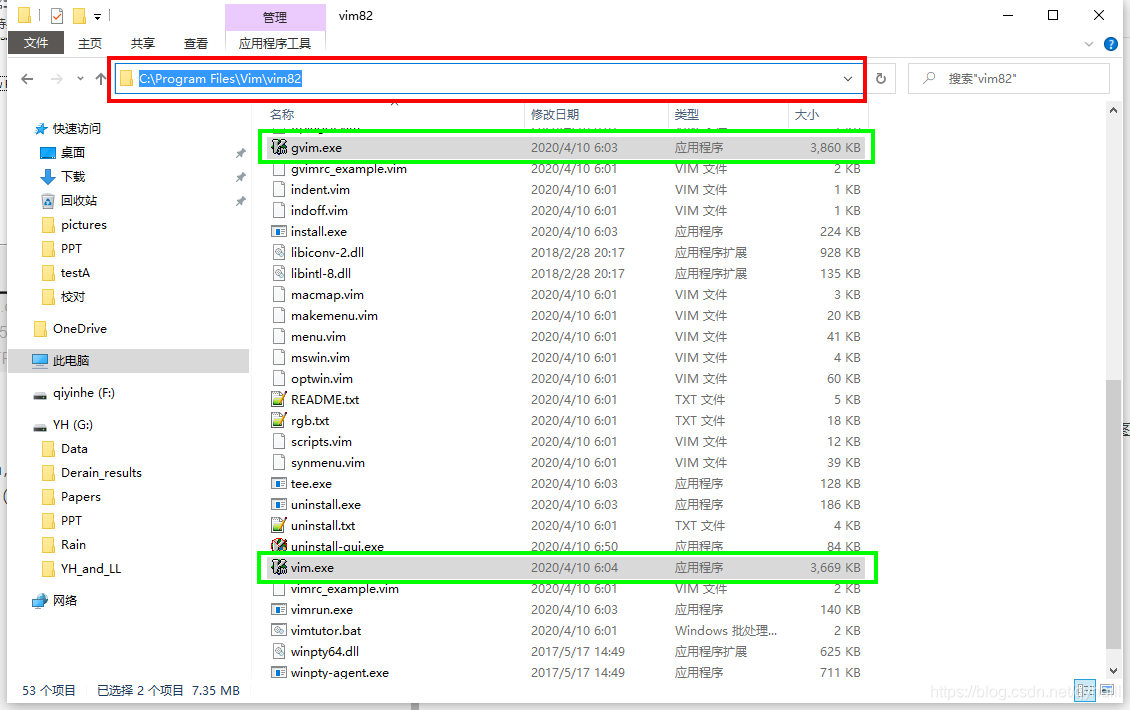The width and height of the screenshot is (1130, 710).
Task: Click the vimtutor.bat file icon
Action: coord(279,630)
